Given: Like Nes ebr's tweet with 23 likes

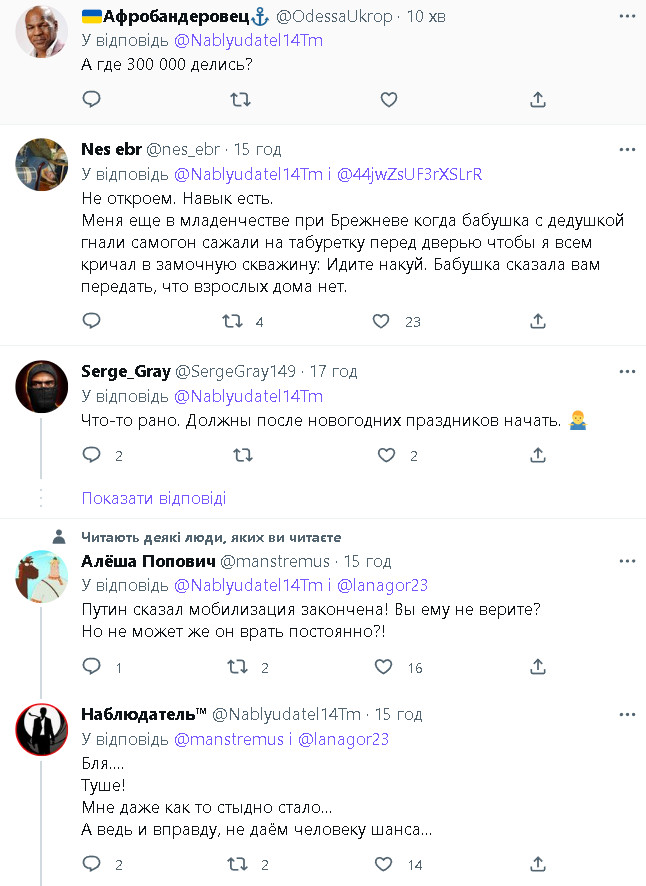Looking at the screenshot, I should pyautogui.click(x=381, y=321).
